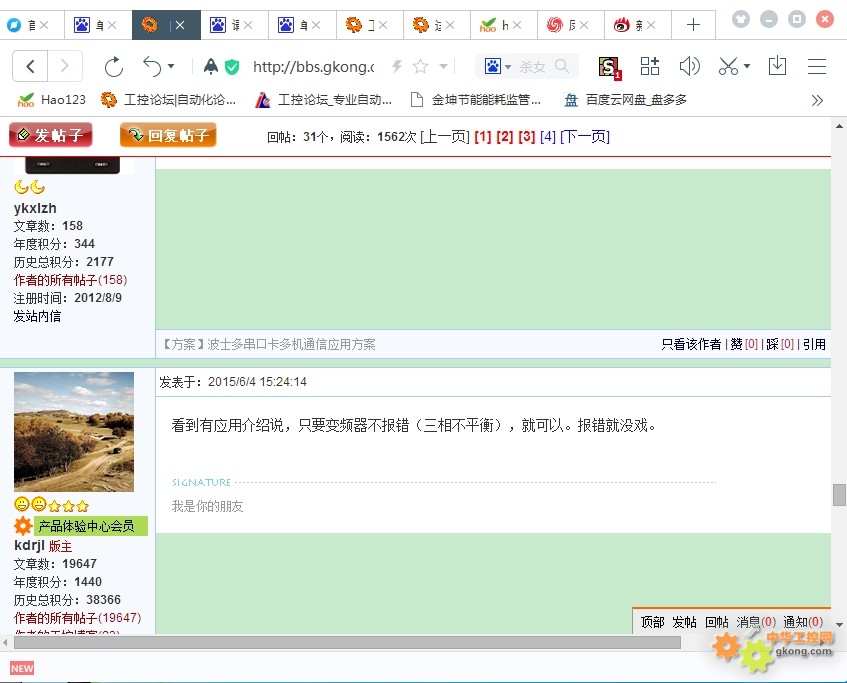
Task: Go forward with the browser forward arrow
Action: [65, 66]
